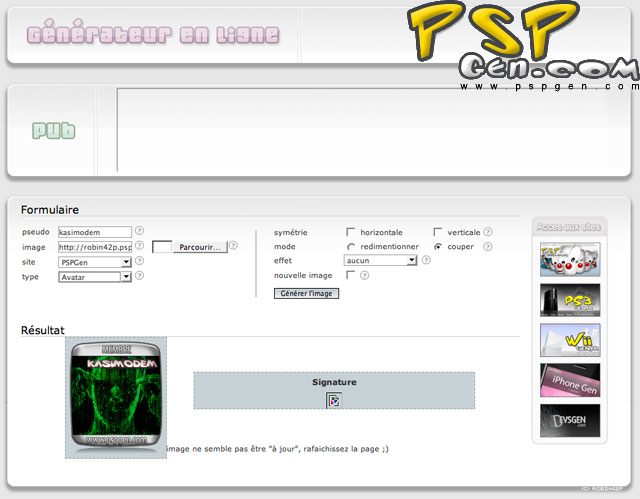This screenshot has height=499, width=640.
Task: Click the image URL input field
Action: pyautogui.click(x=95, y=247)
